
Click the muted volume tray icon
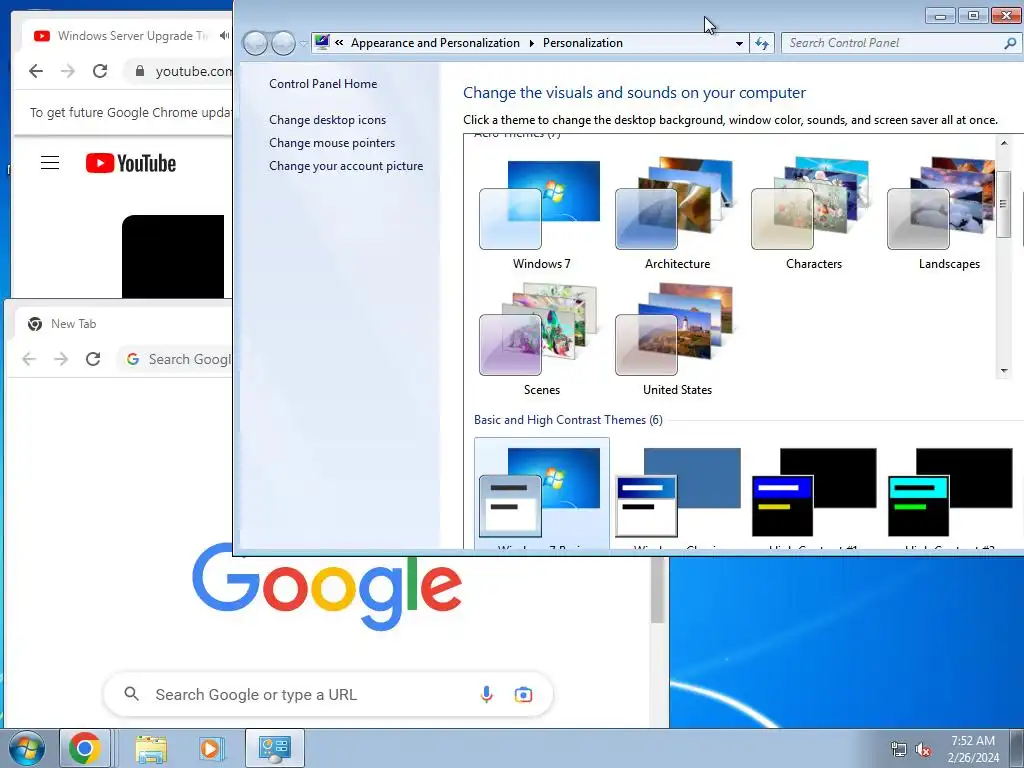[x=923, y=750]
